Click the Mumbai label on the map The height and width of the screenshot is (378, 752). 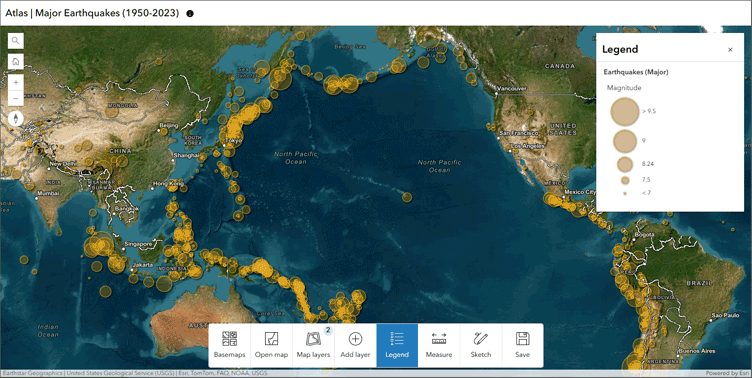point(48,193)
